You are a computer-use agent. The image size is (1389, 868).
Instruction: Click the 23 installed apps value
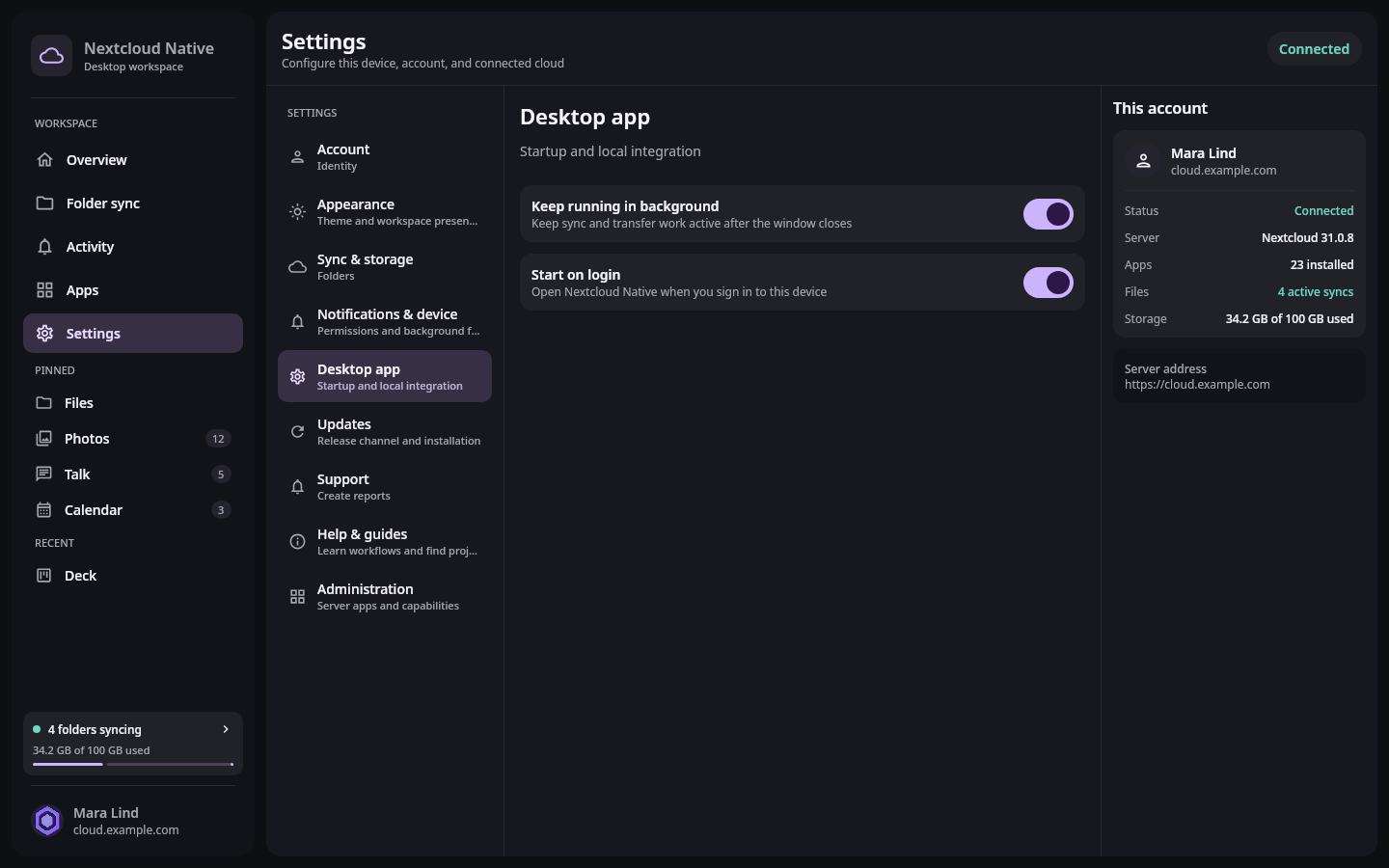tap(1321, 265)
